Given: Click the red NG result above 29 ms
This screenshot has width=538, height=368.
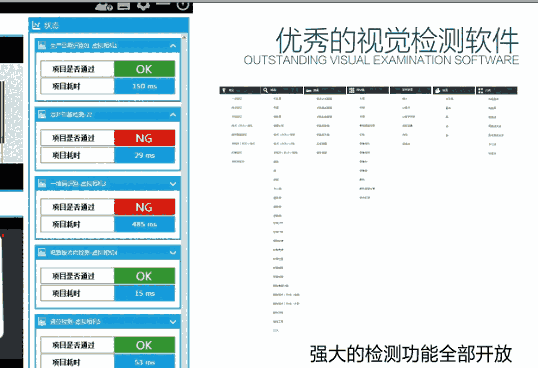Looking at the screenshot, I should (144, 138).
